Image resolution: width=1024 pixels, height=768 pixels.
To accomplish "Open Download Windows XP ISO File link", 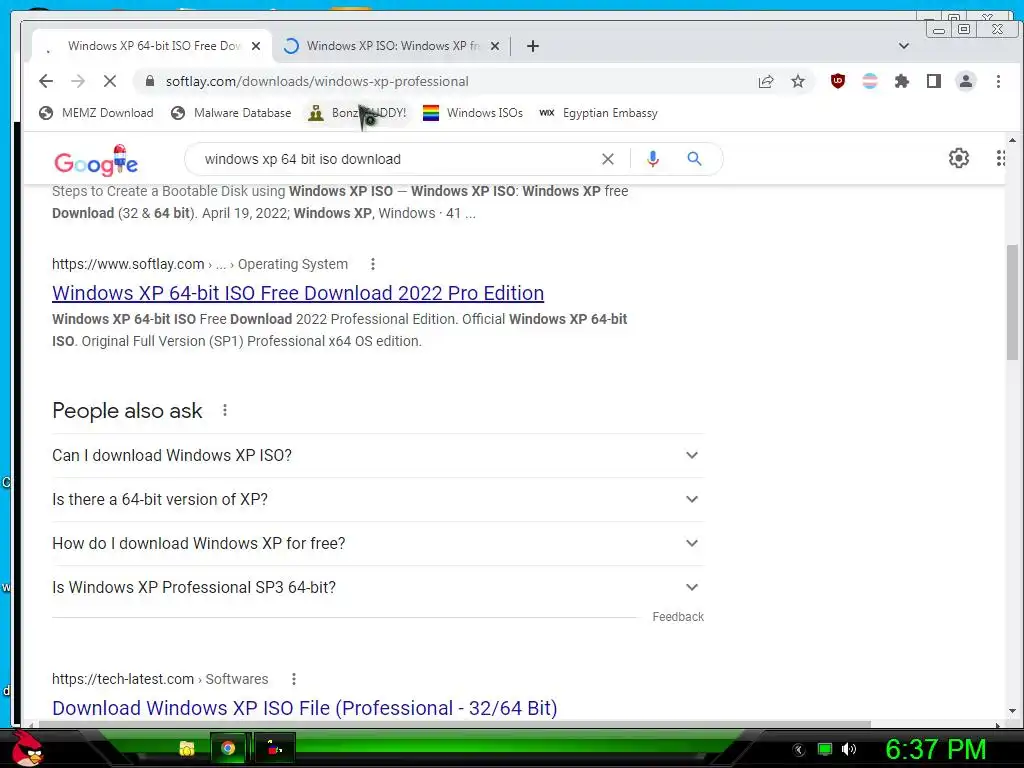I will (304, 708).
